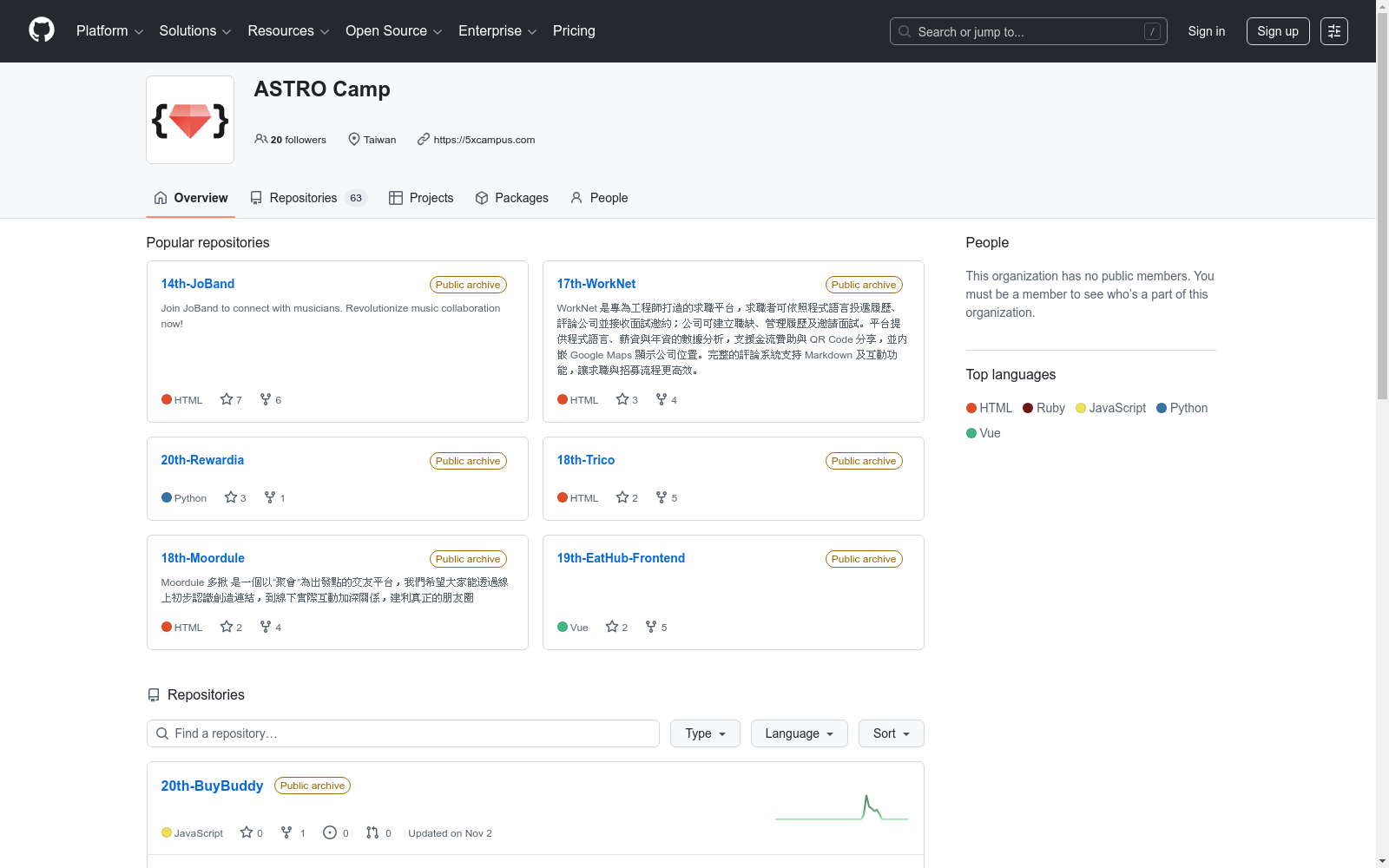Open the appearance settings icon button

tap(1334, 31)
